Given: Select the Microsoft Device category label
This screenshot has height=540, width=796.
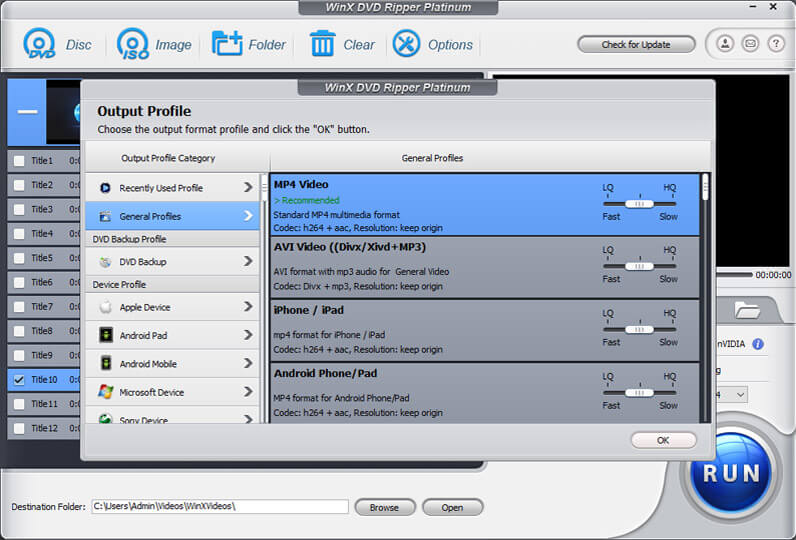Looking at the screenshot, I should (x=151, y=393).
